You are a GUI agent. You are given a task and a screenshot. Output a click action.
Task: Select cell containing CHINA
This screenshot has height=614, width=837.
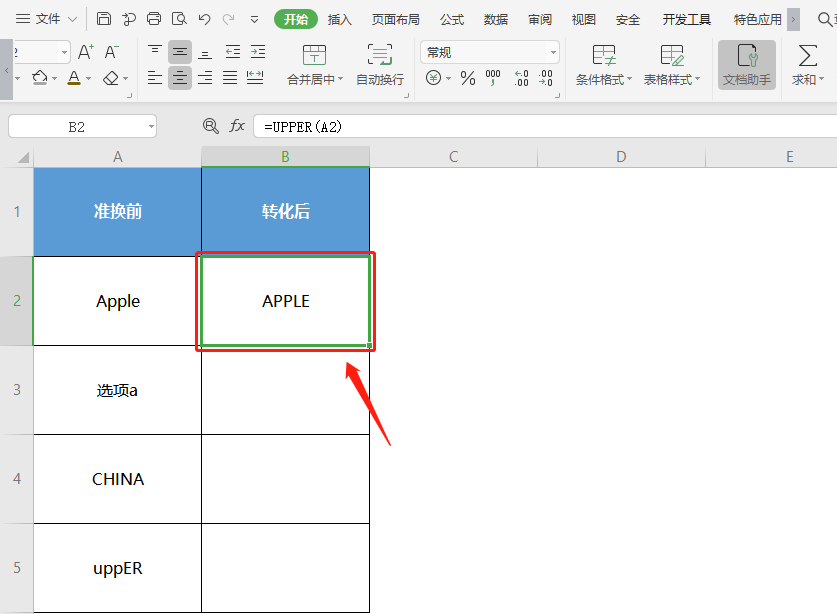pyautogui.click(x=117, y=479)
